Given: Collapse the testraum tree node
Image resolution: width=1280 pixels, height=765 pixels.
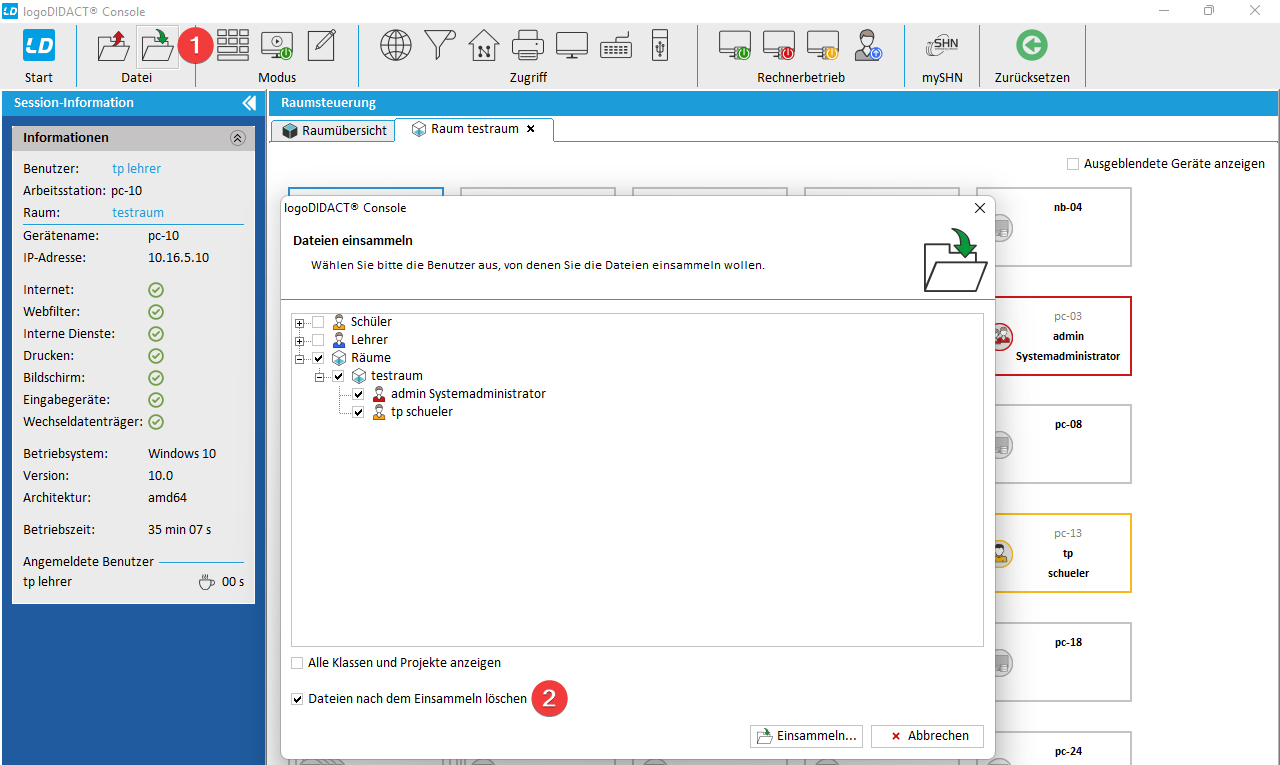Looking at the screenshot, I should point(319,376).
